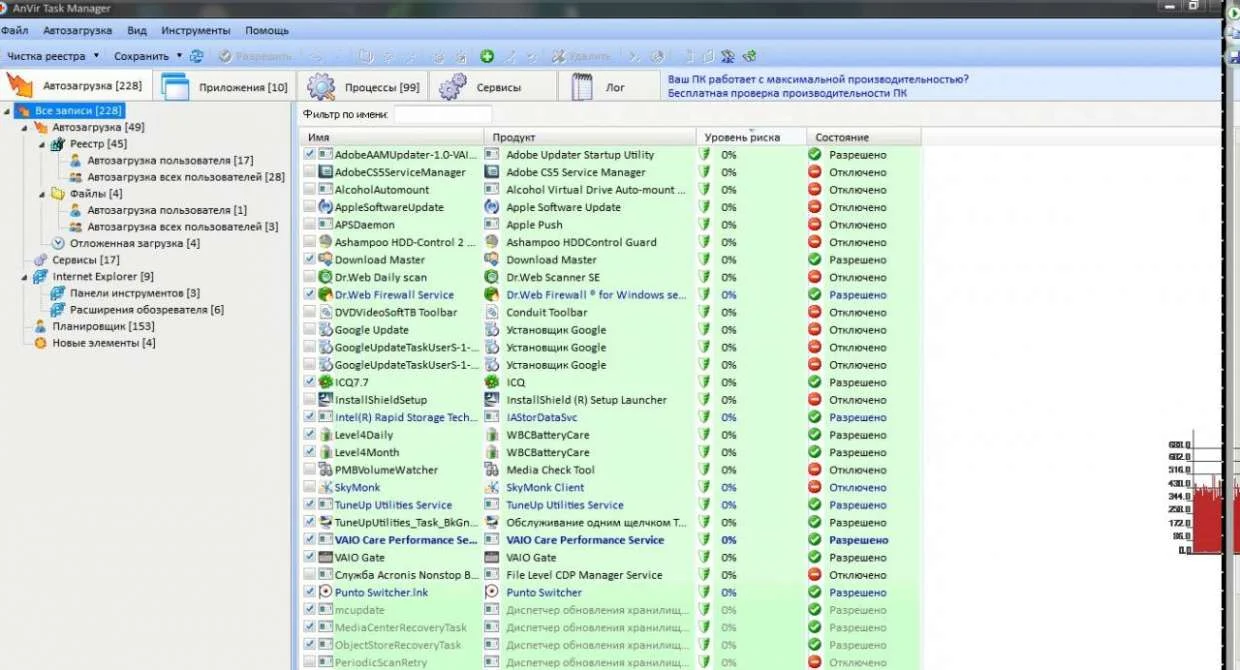This screenshot has width=1240, height=670.
Task: Click the Отложенная загрузка clock icon
Action: coord(58,243)
